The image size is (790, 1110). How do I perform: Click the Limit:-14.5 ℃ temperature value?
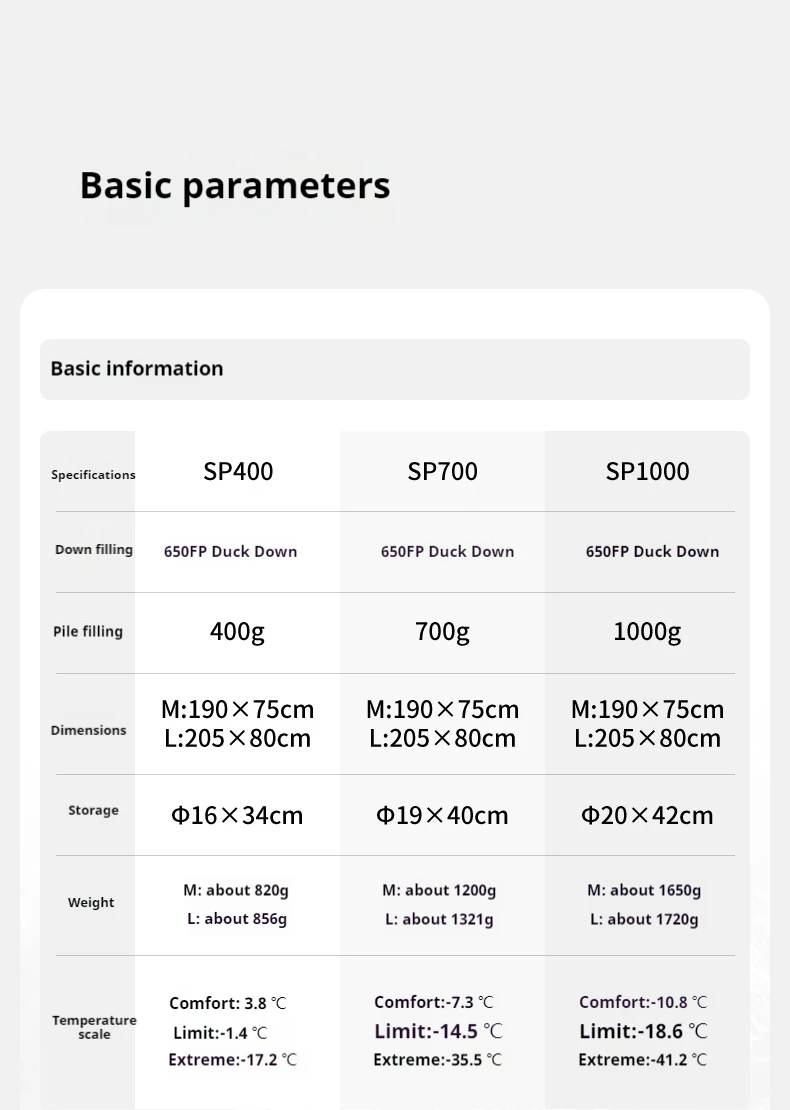[x=439, y=1031]
